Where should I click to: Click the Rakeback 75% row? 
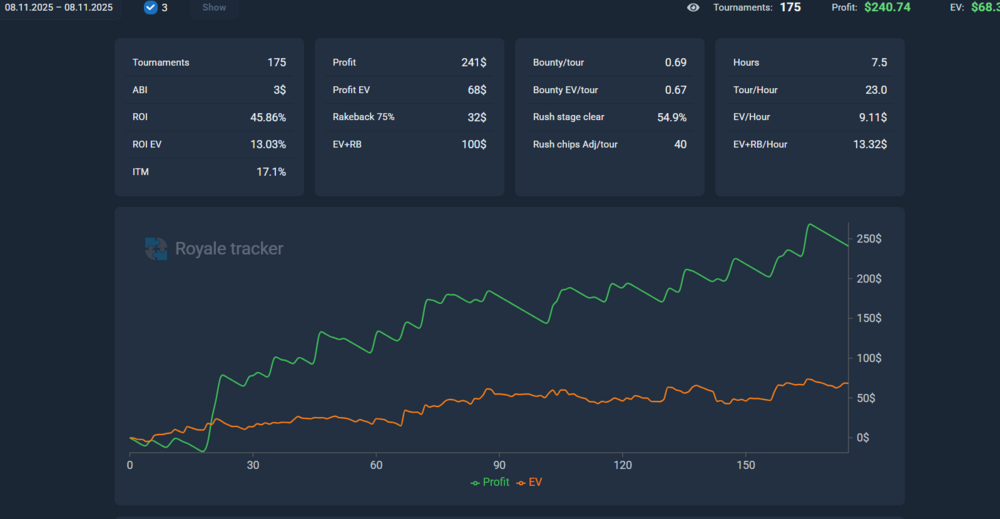409,117
